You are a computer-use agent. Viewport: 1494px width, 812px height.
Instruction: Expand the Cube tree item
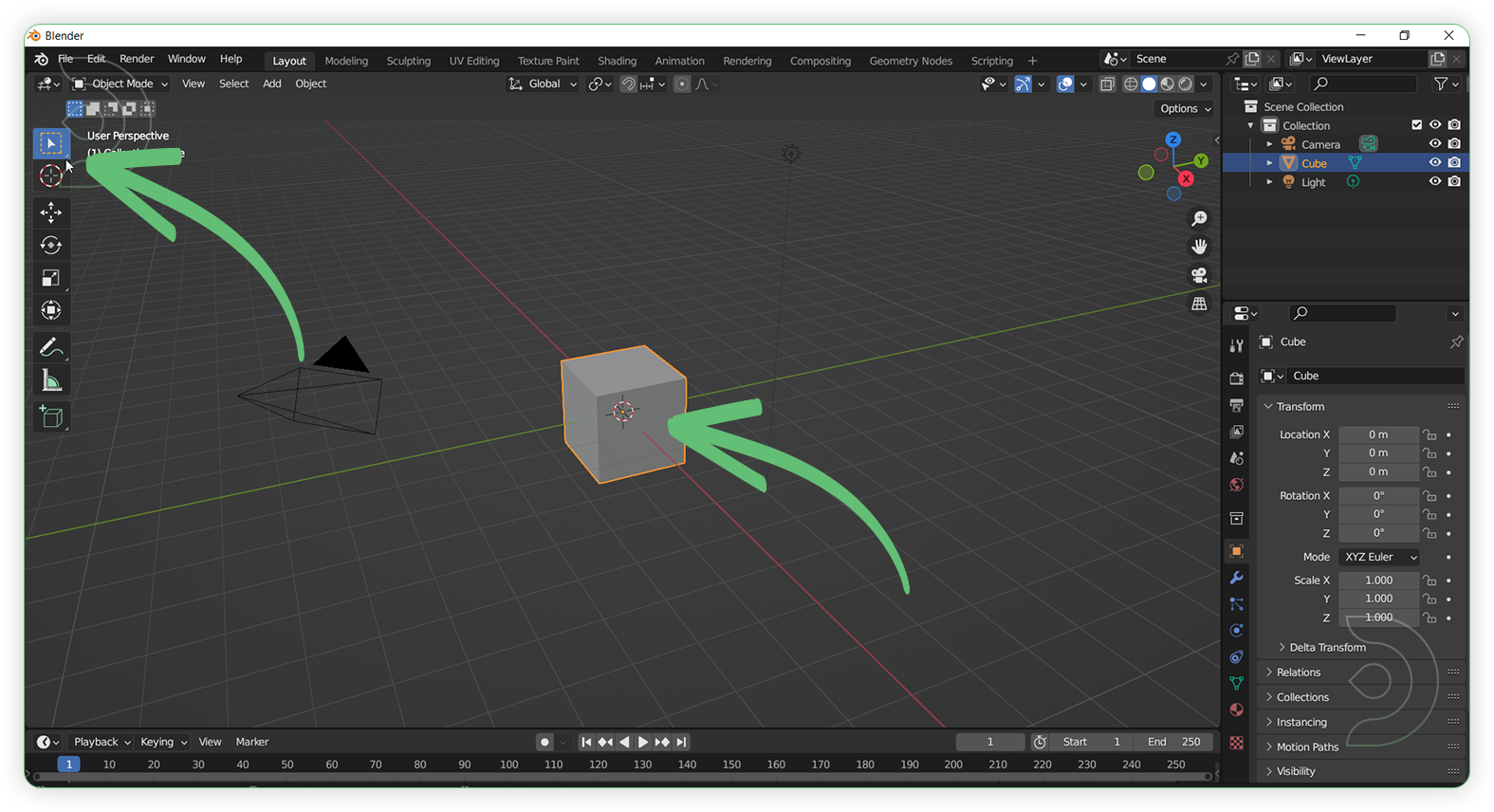click(x=1269, y=163)
